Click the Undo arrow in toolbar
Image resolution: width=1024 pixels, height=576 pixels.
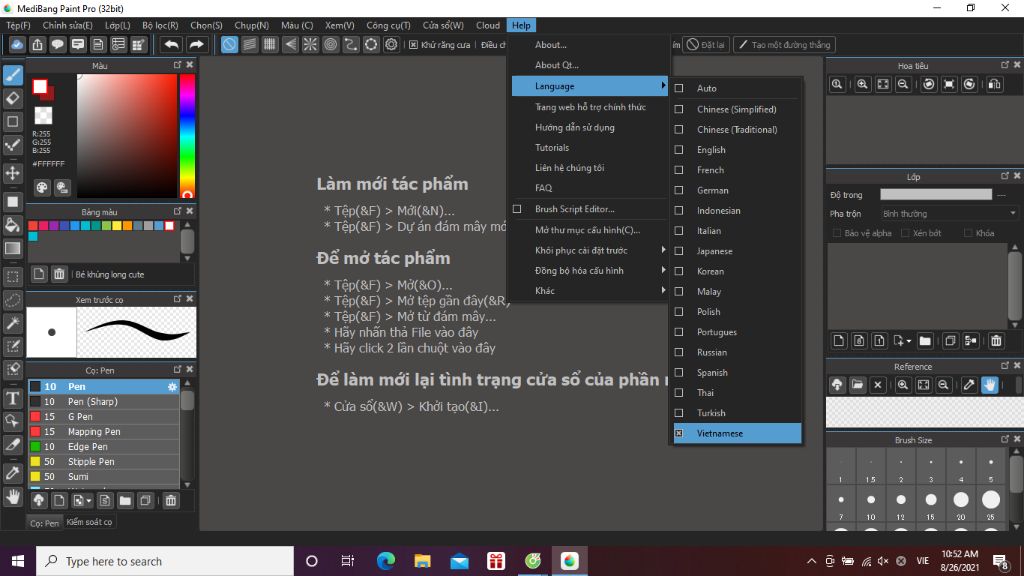(171, 44)
